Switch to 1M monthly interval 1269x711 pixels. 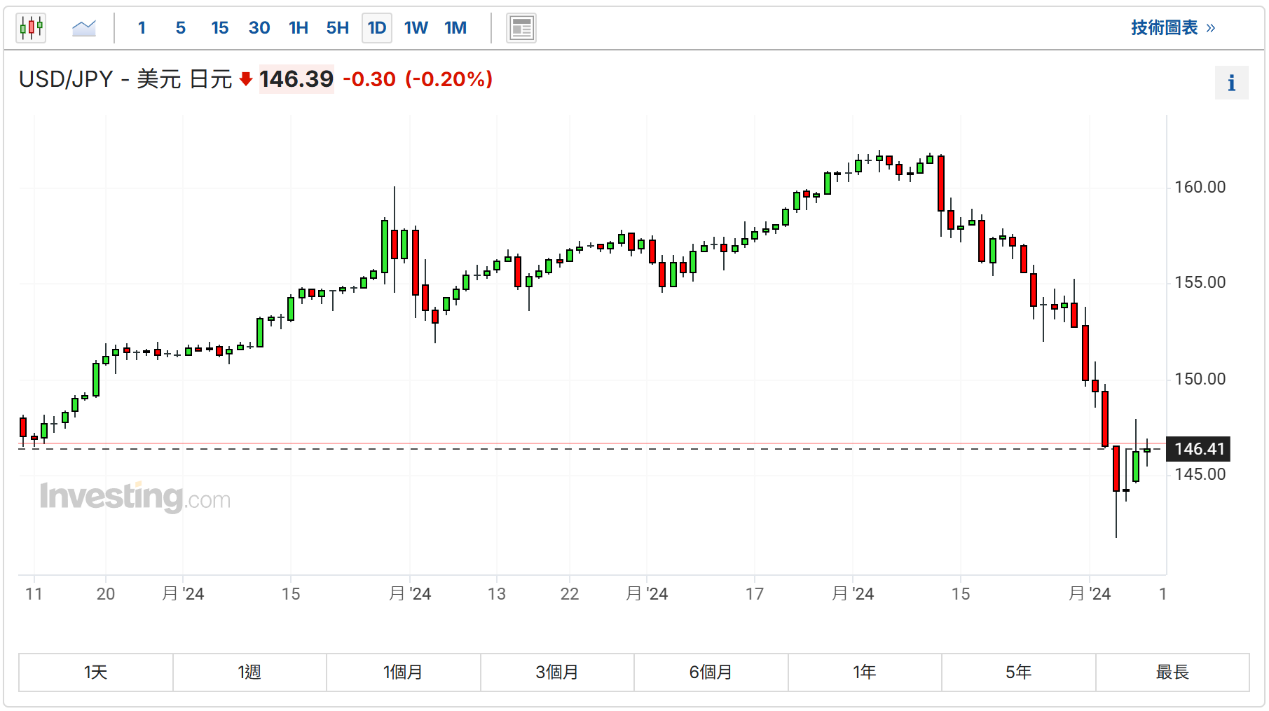pos(455,28)
